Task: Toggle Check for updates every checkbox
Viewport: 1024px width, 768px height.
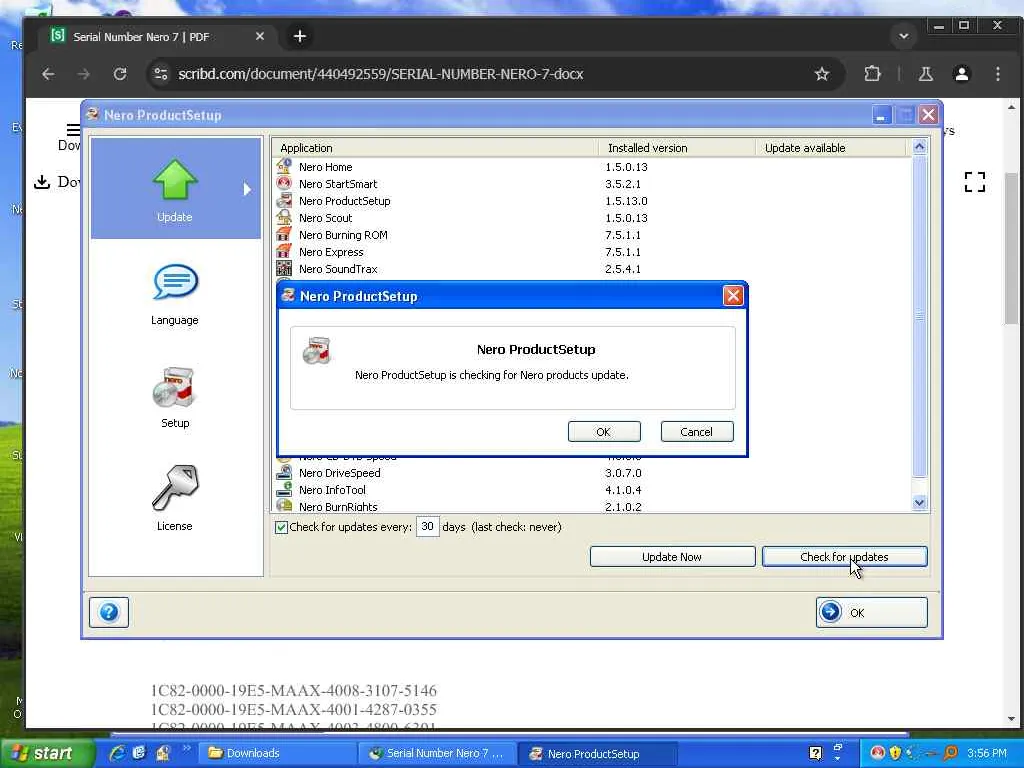Action: tap(281, 527)
